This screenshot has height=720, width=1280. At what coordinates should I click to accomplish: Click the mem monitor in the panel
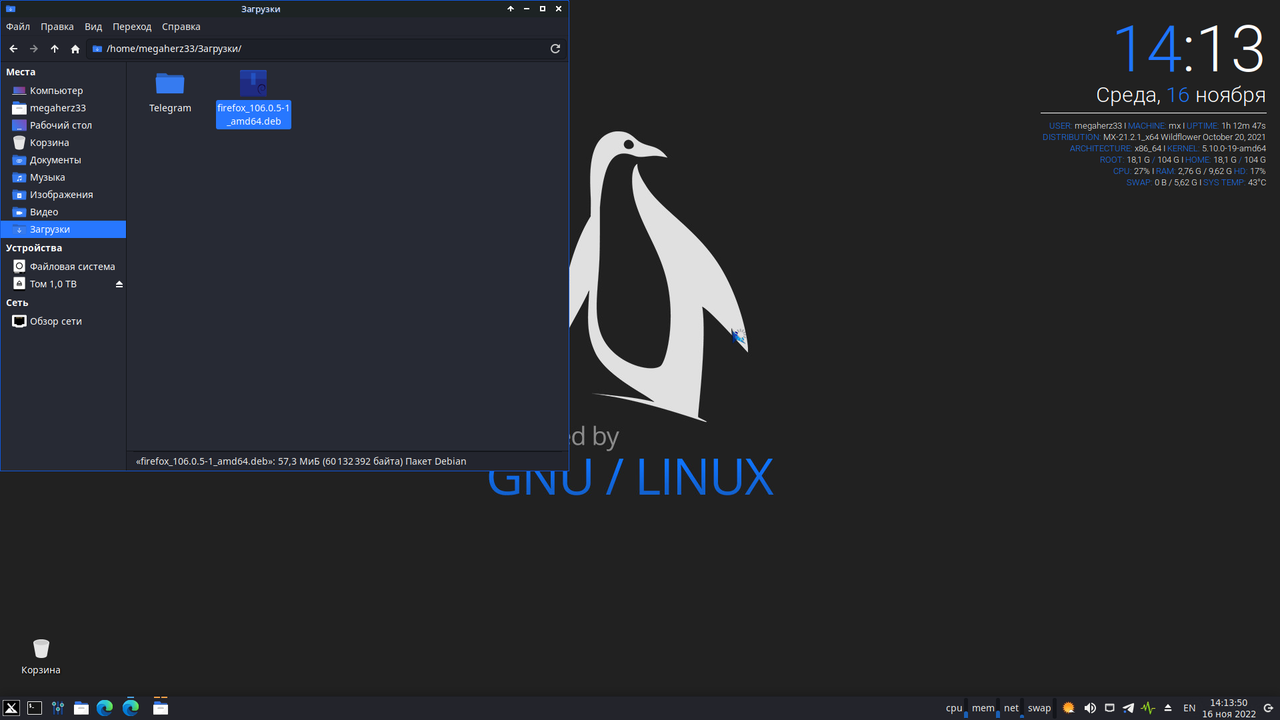985,708
